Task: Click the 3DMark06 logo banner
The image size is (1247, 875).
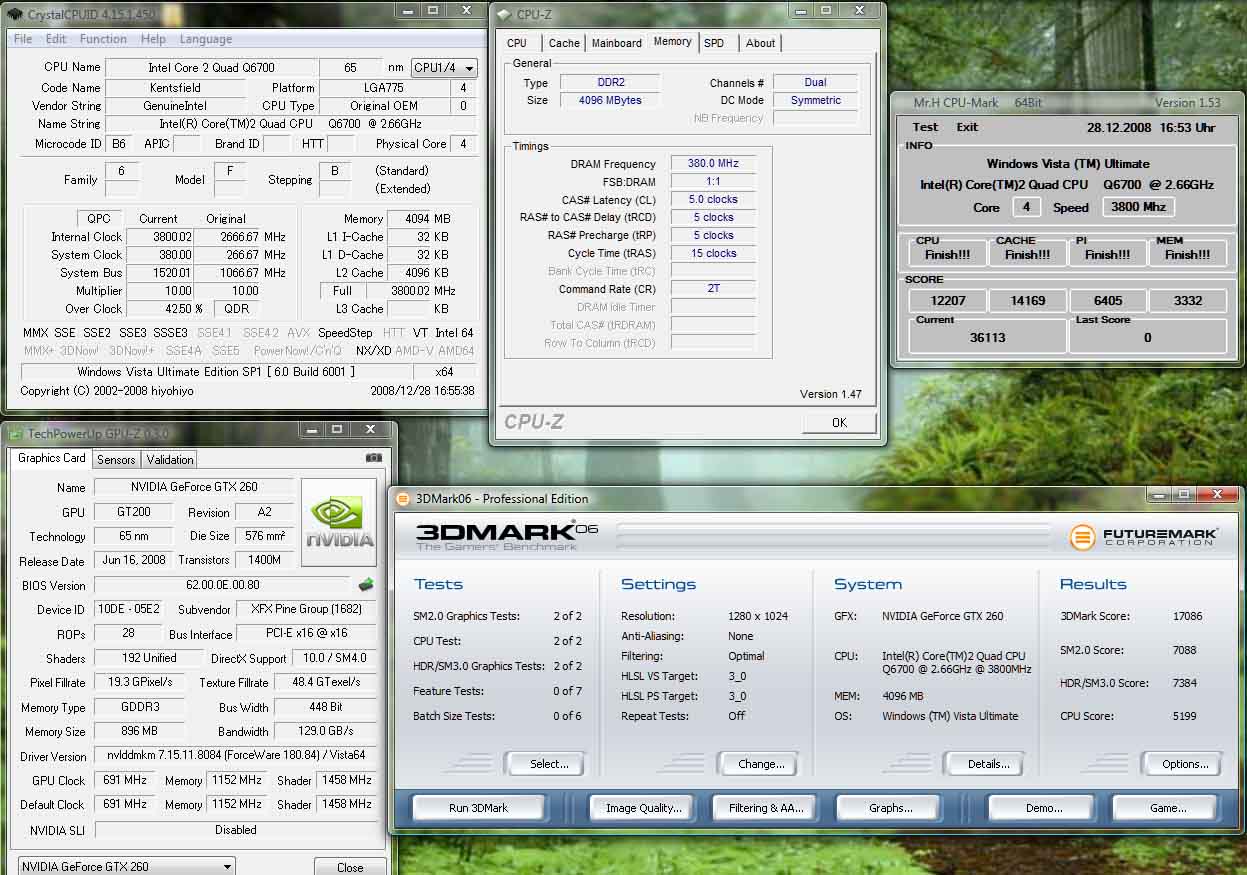Action: pyautogui.click(x=506, y=536)
